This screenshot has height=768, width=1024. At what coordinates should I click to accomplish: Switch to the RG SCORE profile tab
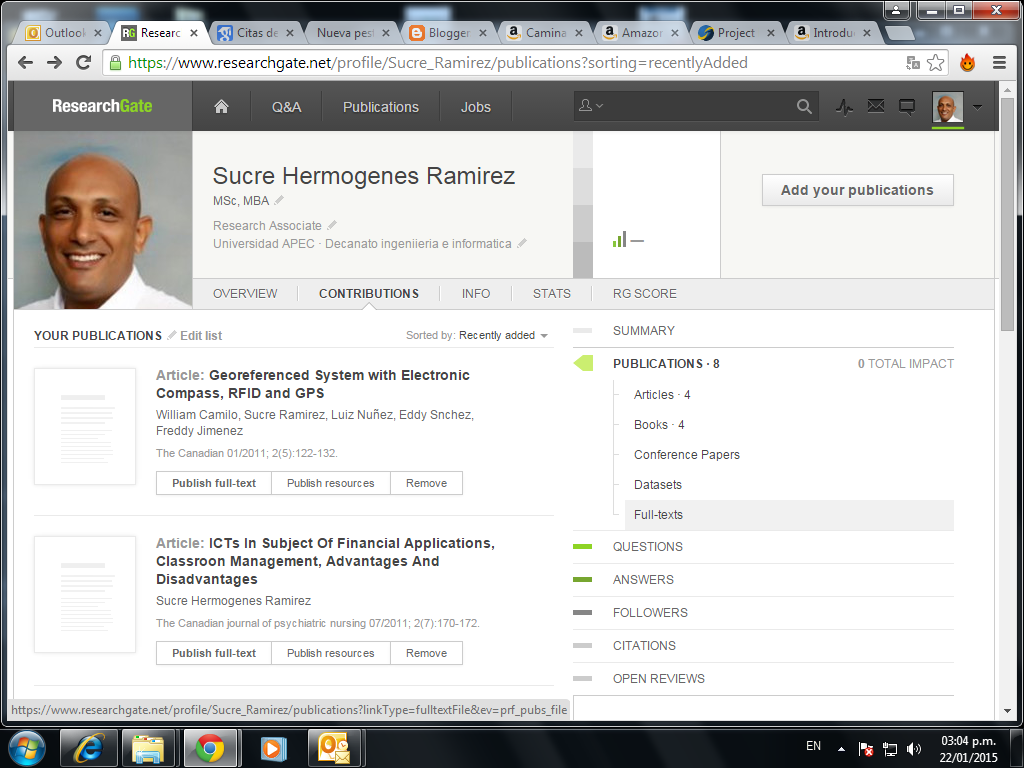pos(645,294)
